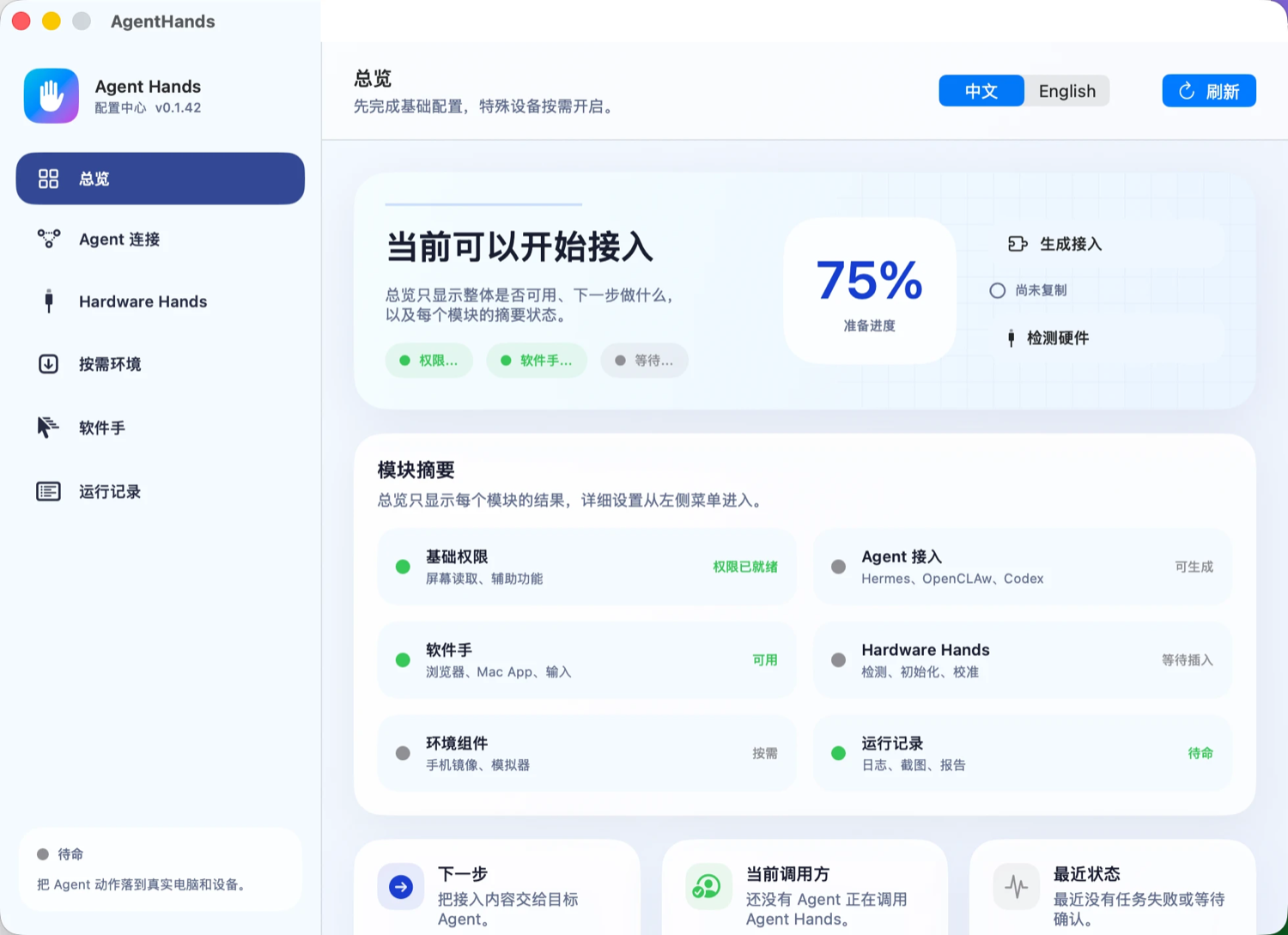Click the 检测、初始化、校准 subtitle
The height and width of the screenshot is (935, 1288).
(920, 672)
